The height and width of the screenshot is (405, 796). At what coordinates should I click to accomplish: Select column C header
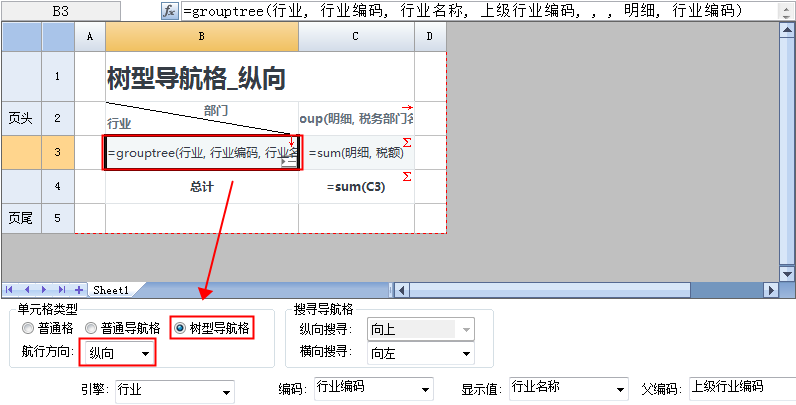click(355, 37)
